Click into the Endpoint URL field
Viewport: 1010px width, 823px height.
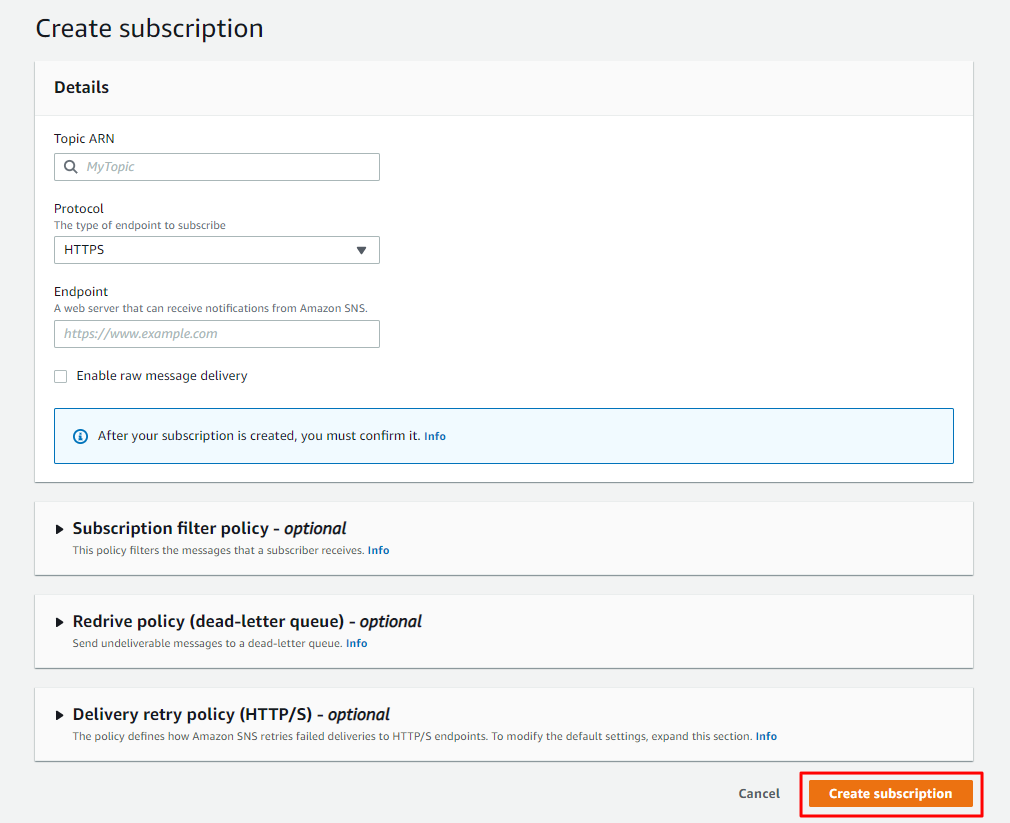[x=216, y=334]
